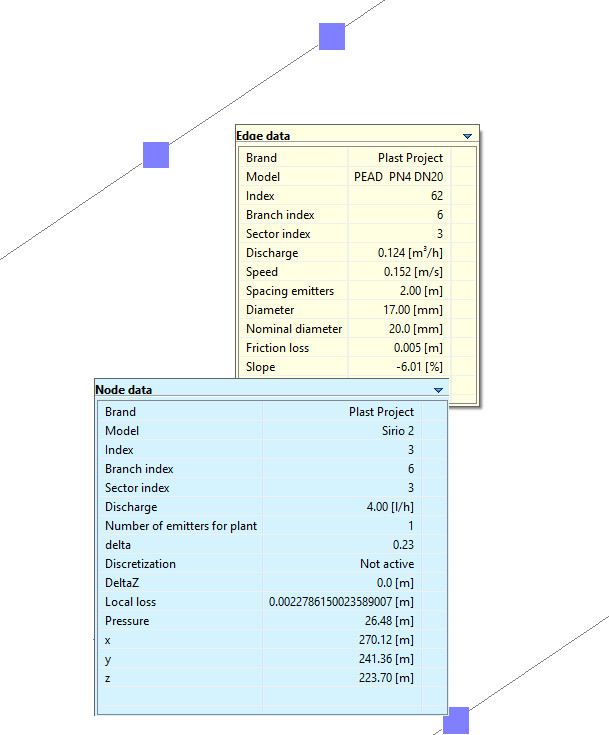Select the Slope value -6.01 %

coord(416,367)
